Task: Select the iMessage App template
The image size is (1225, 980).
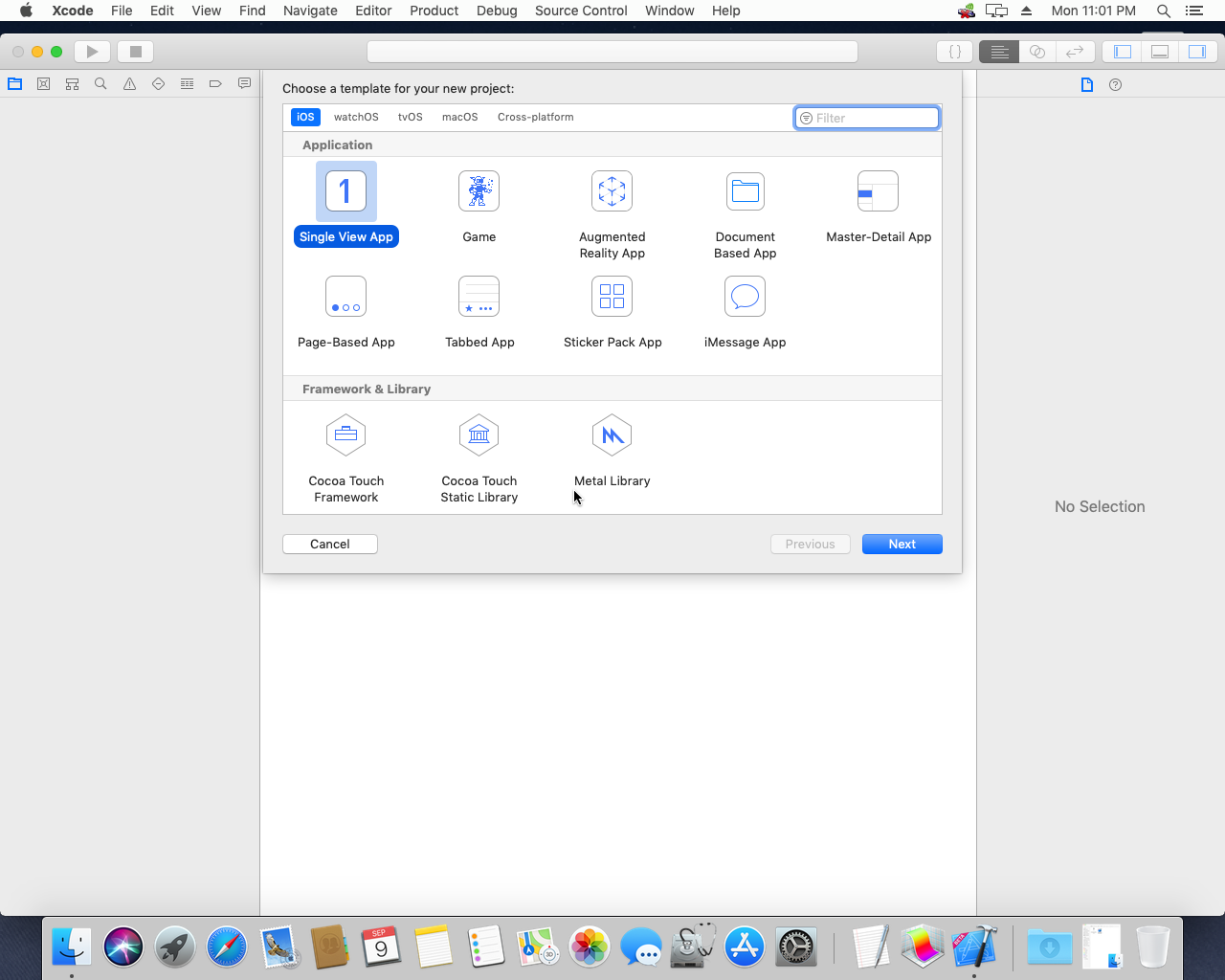Action: [x=745, y=312]
